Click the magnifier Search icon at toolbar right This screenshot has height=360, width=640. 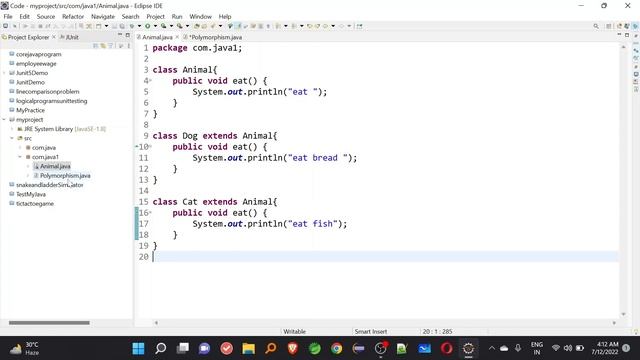(596, 26)
